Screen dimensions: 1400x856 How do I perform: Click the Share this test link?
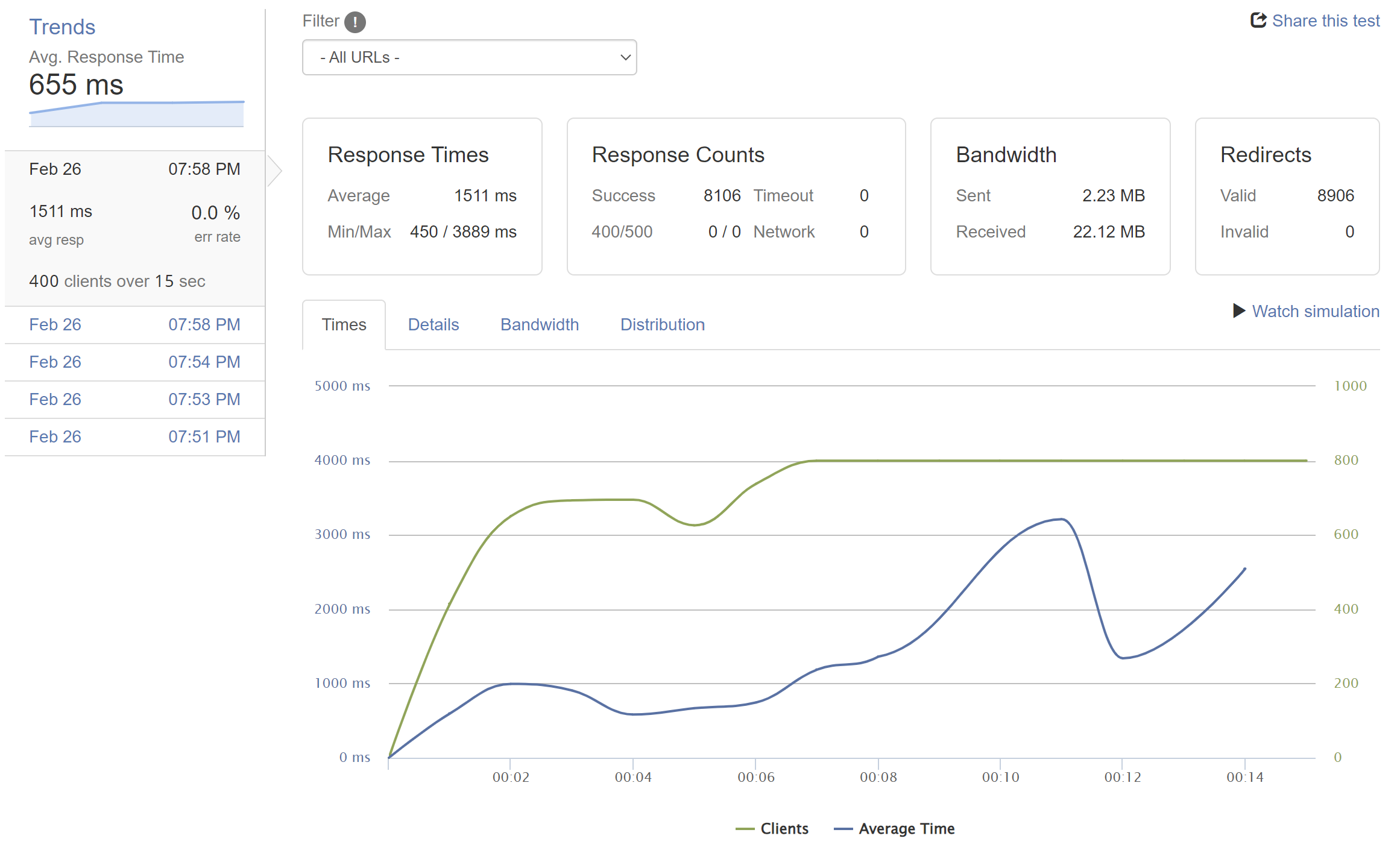[x=1325, y=21]
